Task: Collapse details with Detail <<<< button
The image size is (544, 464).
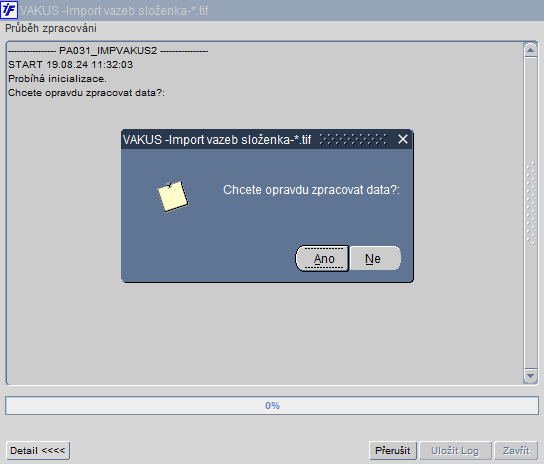Action: [38, 450]
